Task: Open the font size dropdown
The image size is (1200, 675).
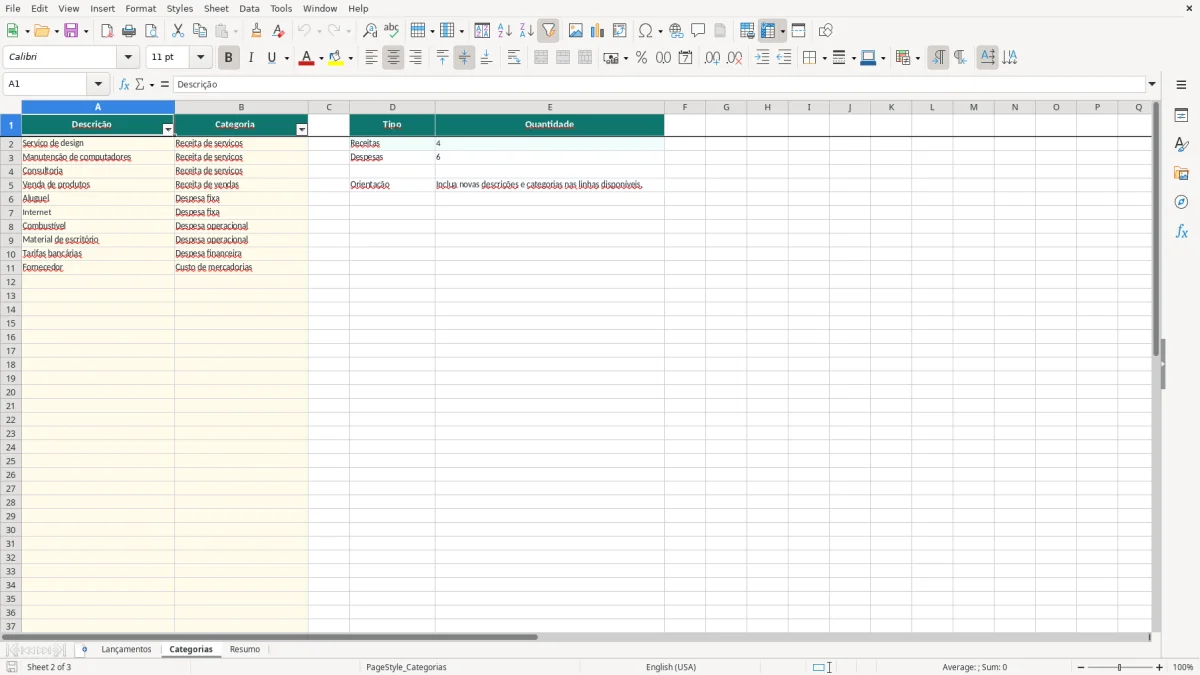Action: 200,58
